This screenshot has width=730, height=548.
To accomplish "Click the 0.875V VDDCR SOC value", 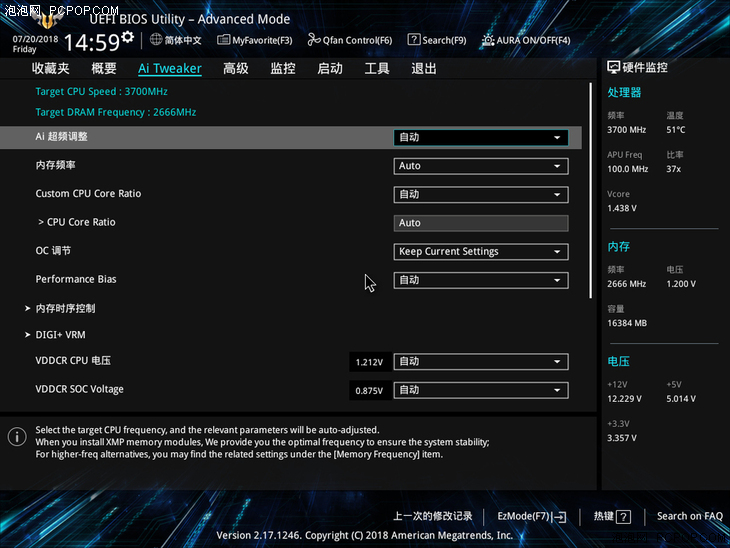I will click(369, 391).
